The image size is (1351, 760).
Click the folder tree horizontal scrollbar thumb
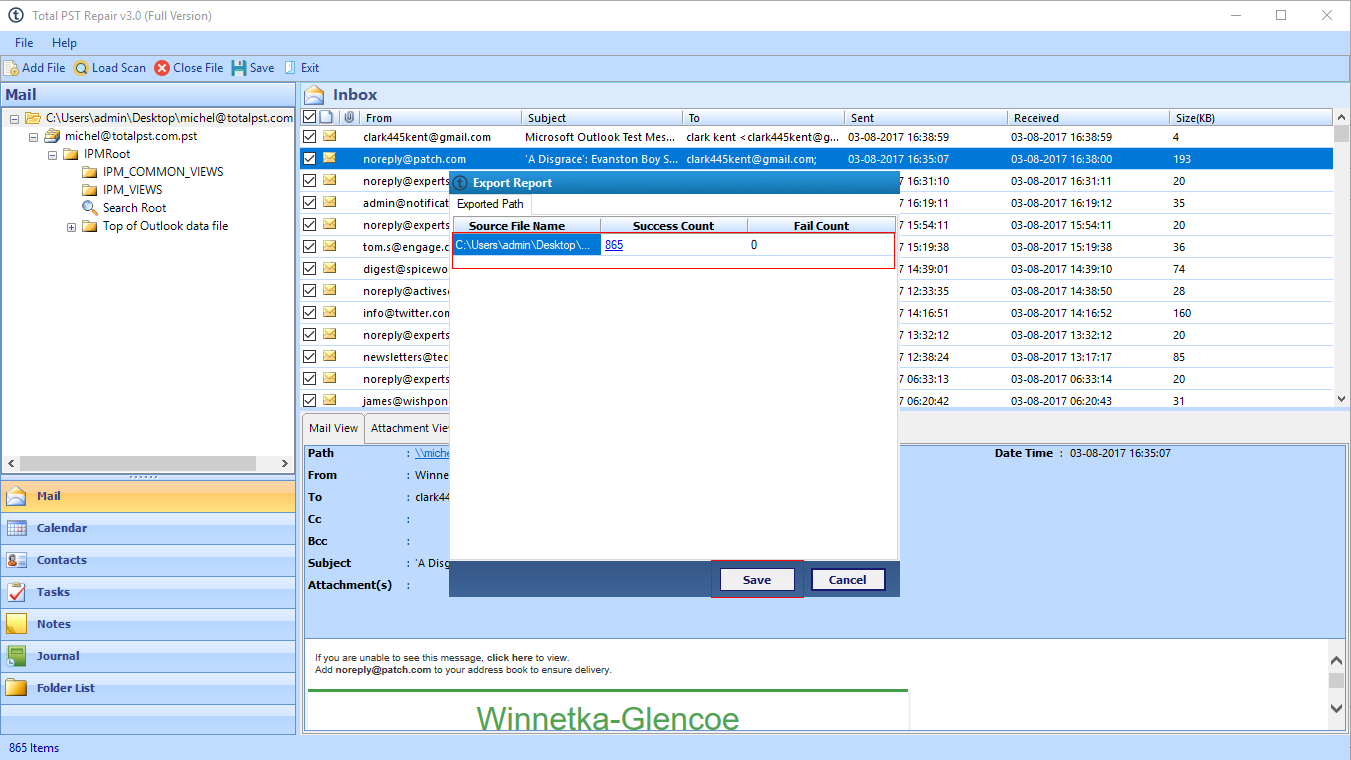click(138, 464)
